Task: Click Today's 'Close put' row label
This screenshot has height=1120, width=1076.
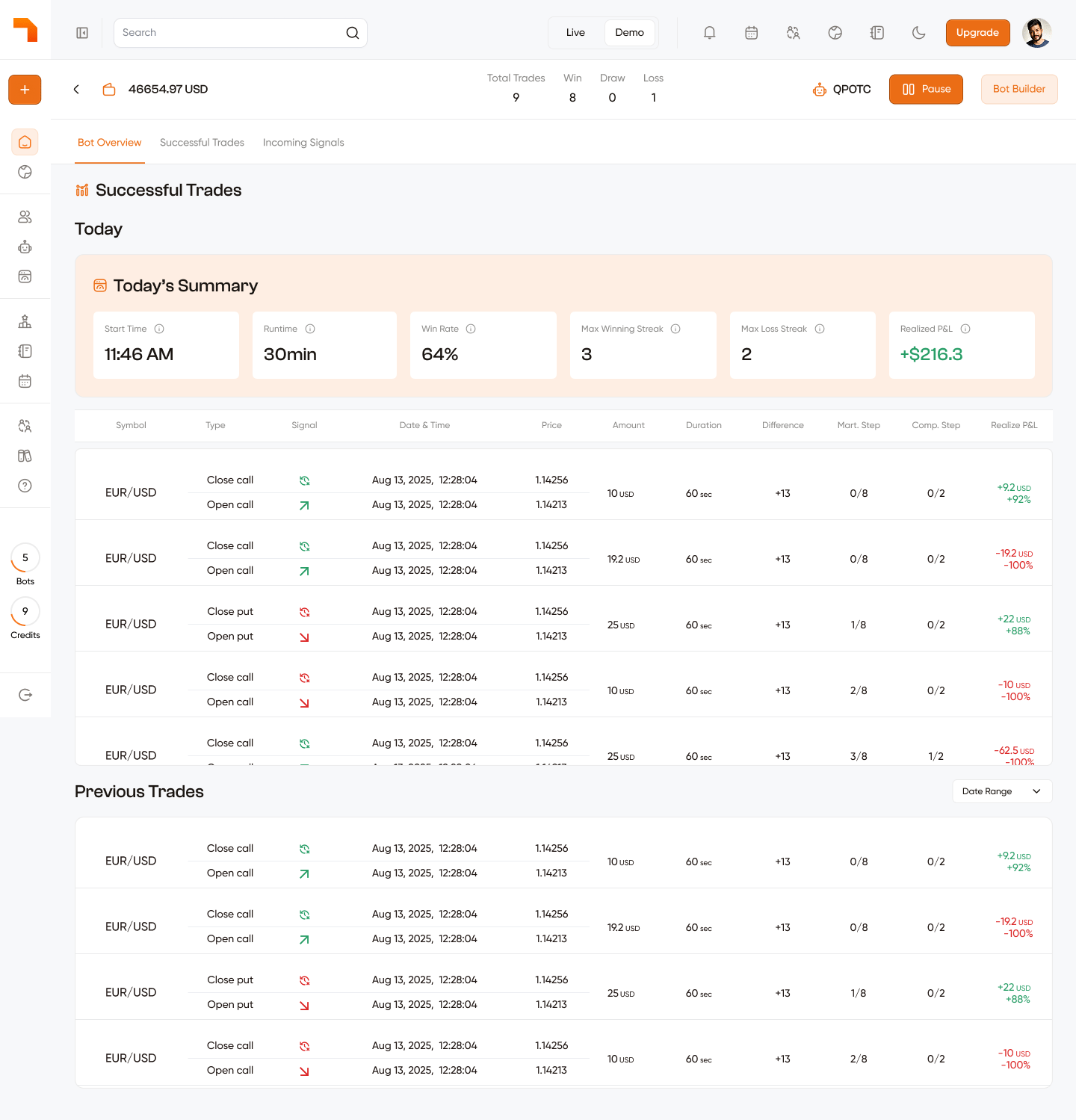Action: tap(230, 611)
